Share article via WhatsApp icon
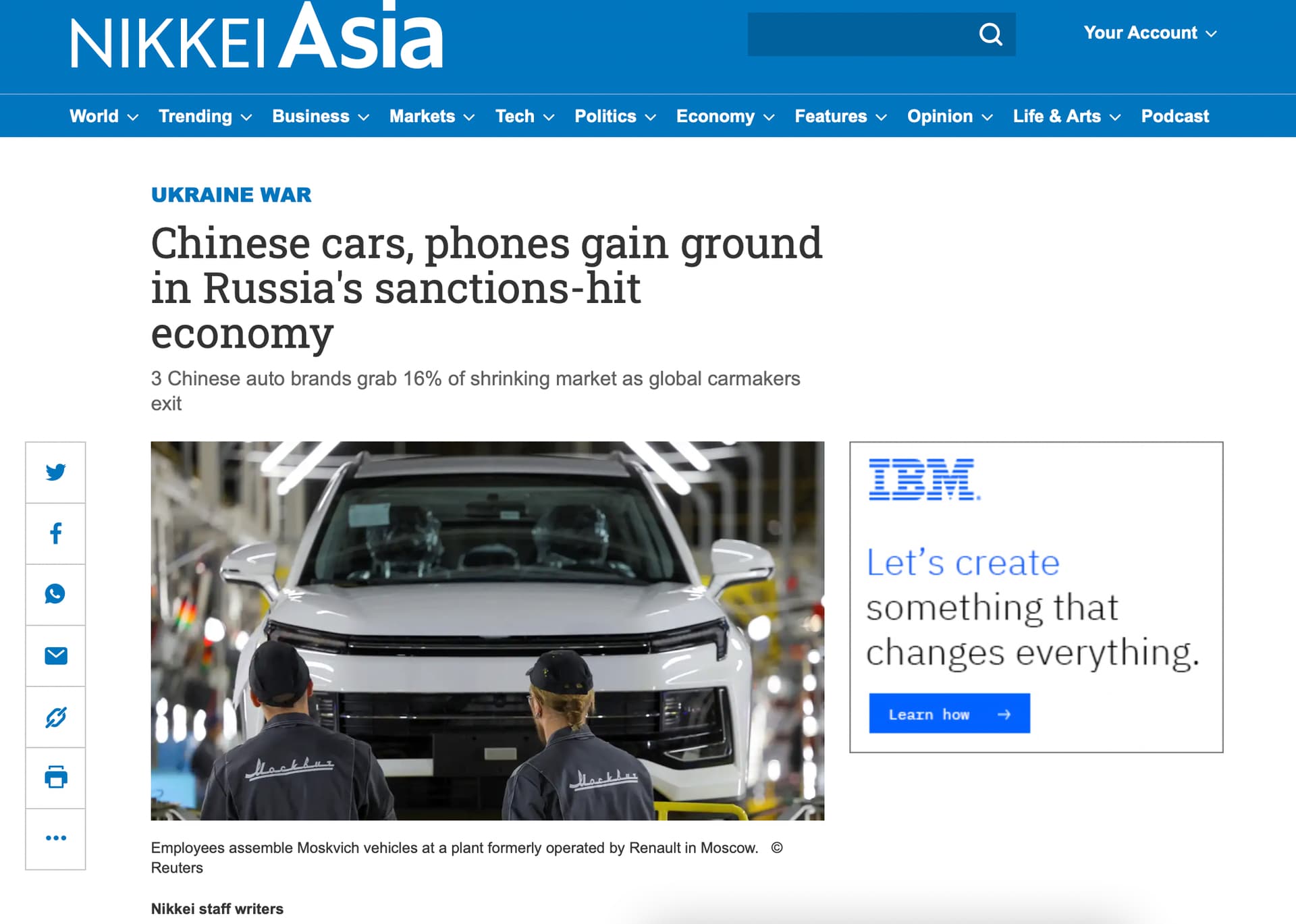 [x=55, y=594]
